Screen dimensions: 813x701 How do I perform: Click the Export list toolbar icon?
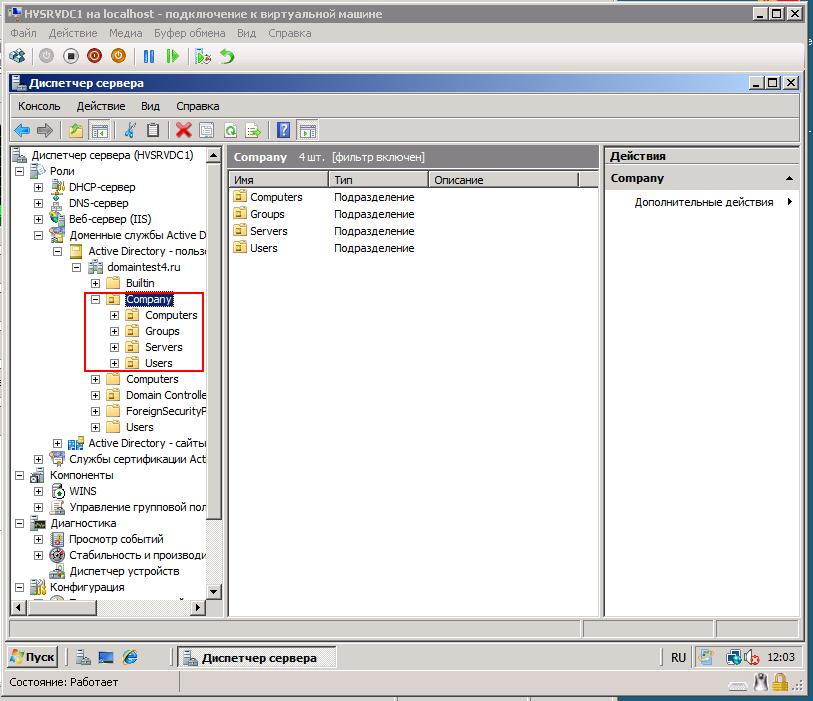[254, 130]
